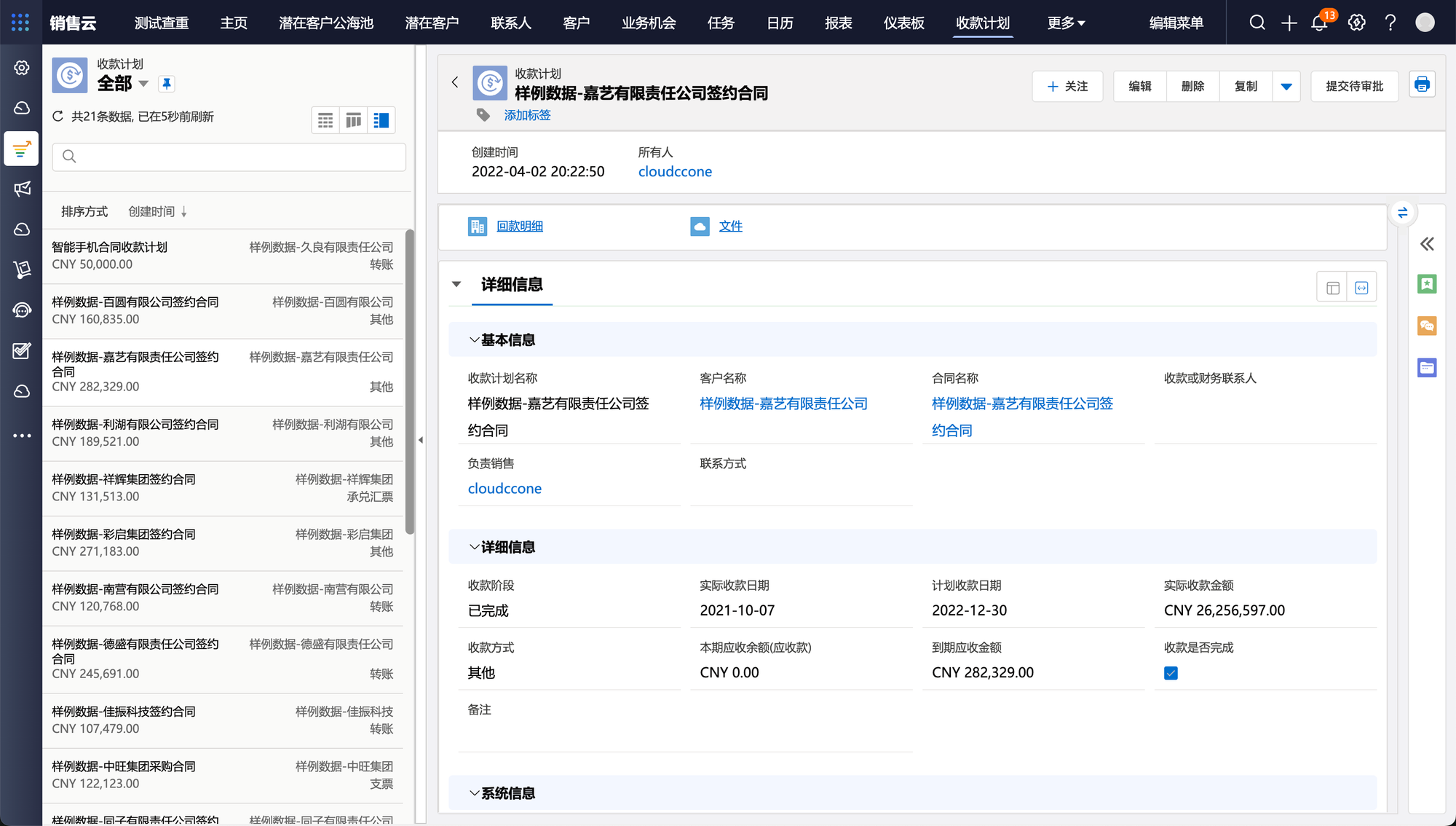
Task: Click the double-chevron collapse sidebar icon
Action: [x=1427, y=244]
